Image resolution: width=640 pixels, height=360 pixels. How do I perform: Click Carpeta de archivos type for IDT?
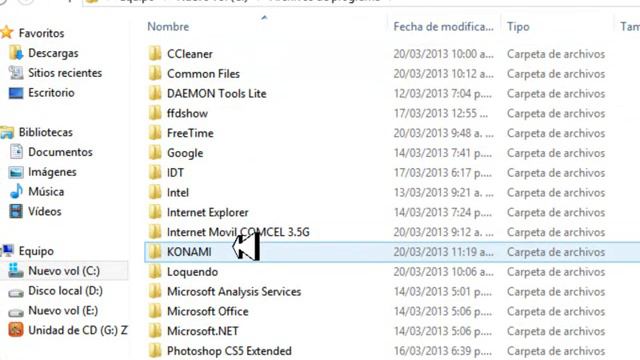(x=556, y=173)
